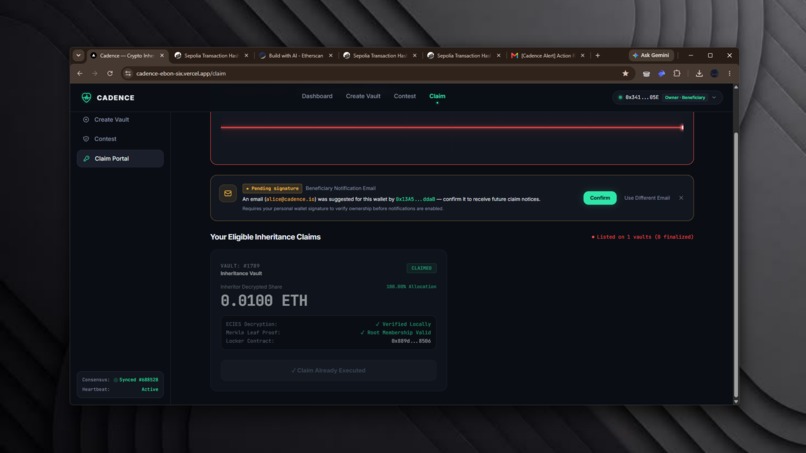Click the address bar URL field
The image size is (806, 453).
coord(376,74)
